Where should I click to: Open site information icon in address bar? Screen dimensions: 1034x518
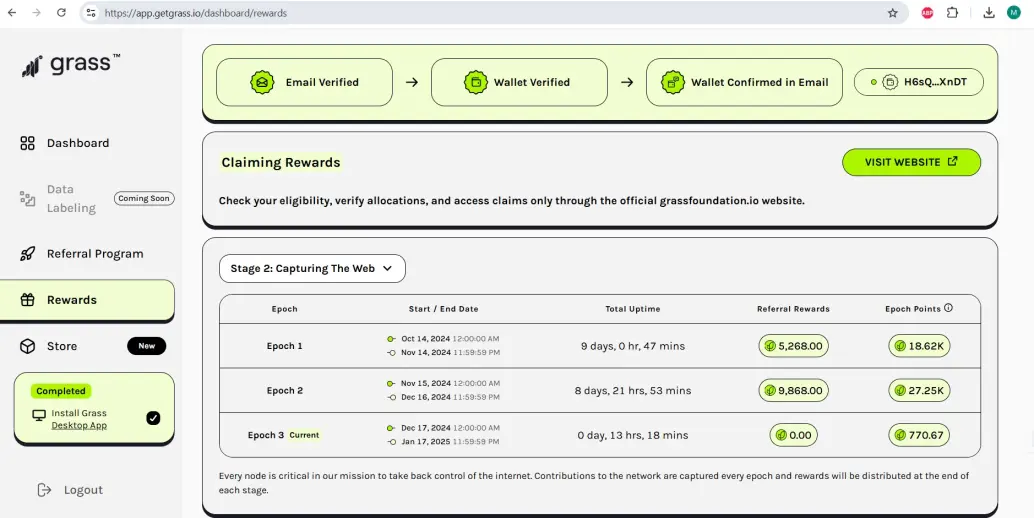pos(91,13)
